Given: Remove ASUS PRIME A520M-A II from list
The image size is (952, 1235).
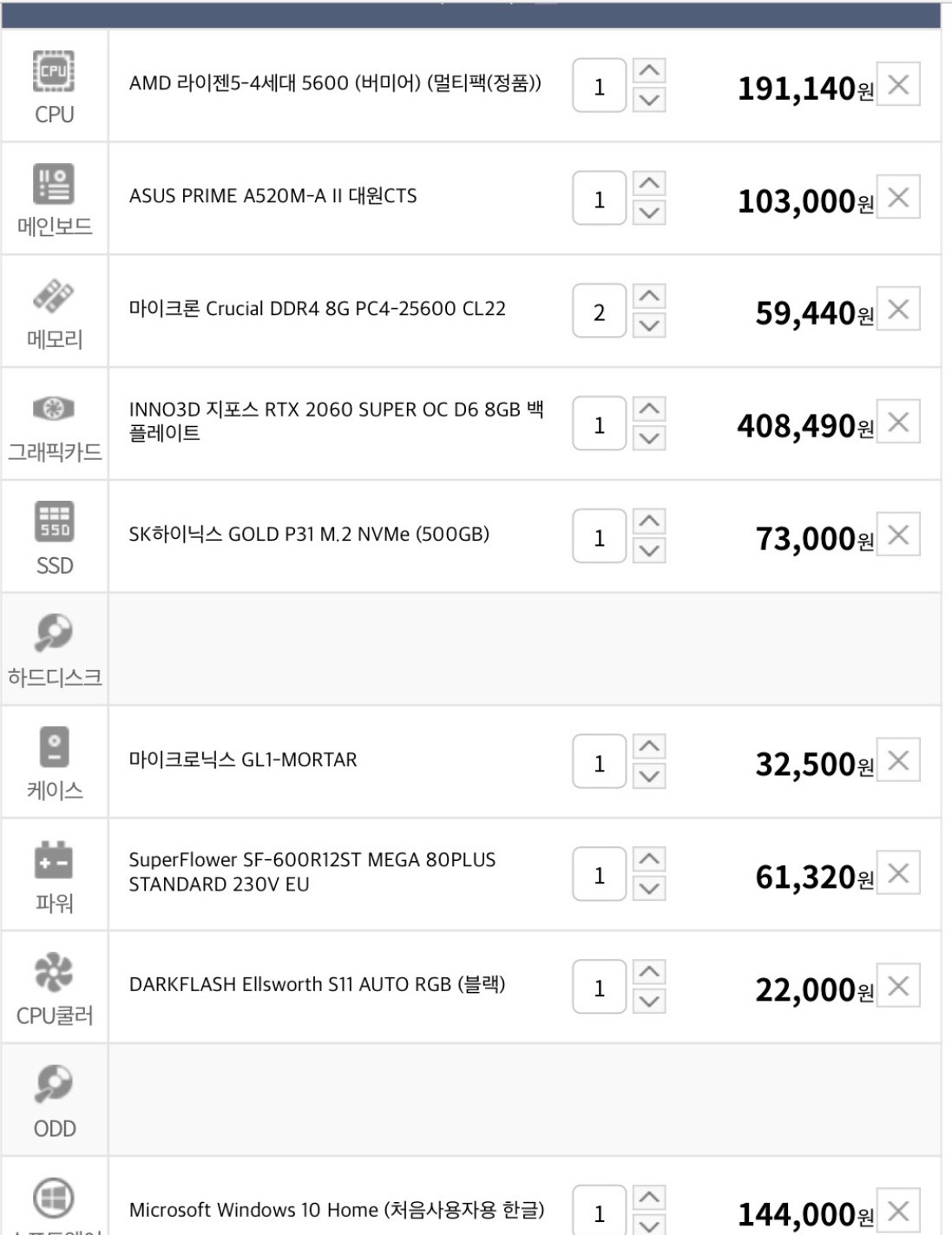Looking at the screenshot, I should (898, 197).
